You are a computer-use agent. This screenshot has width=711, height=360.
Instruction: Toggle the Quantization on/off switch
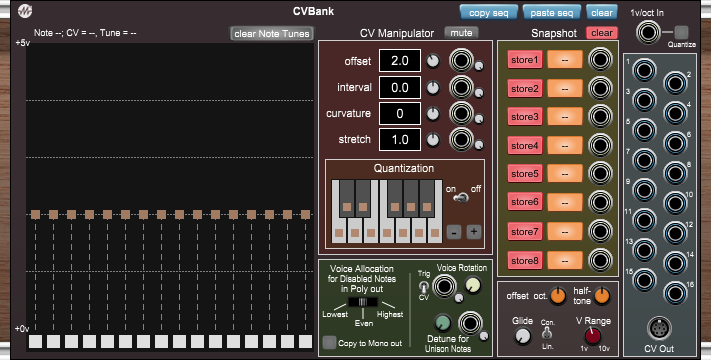pyautogui.click(x=462, y=198)
